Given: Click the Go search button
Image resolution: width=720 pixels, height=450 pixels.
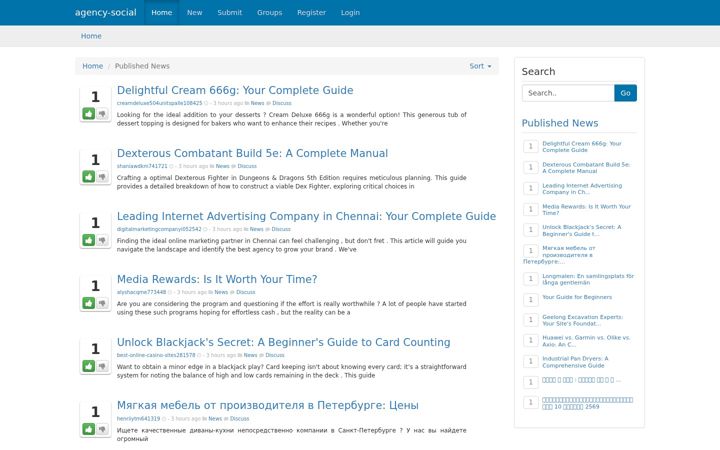Looking at the screenshot, I should [625, 93].
